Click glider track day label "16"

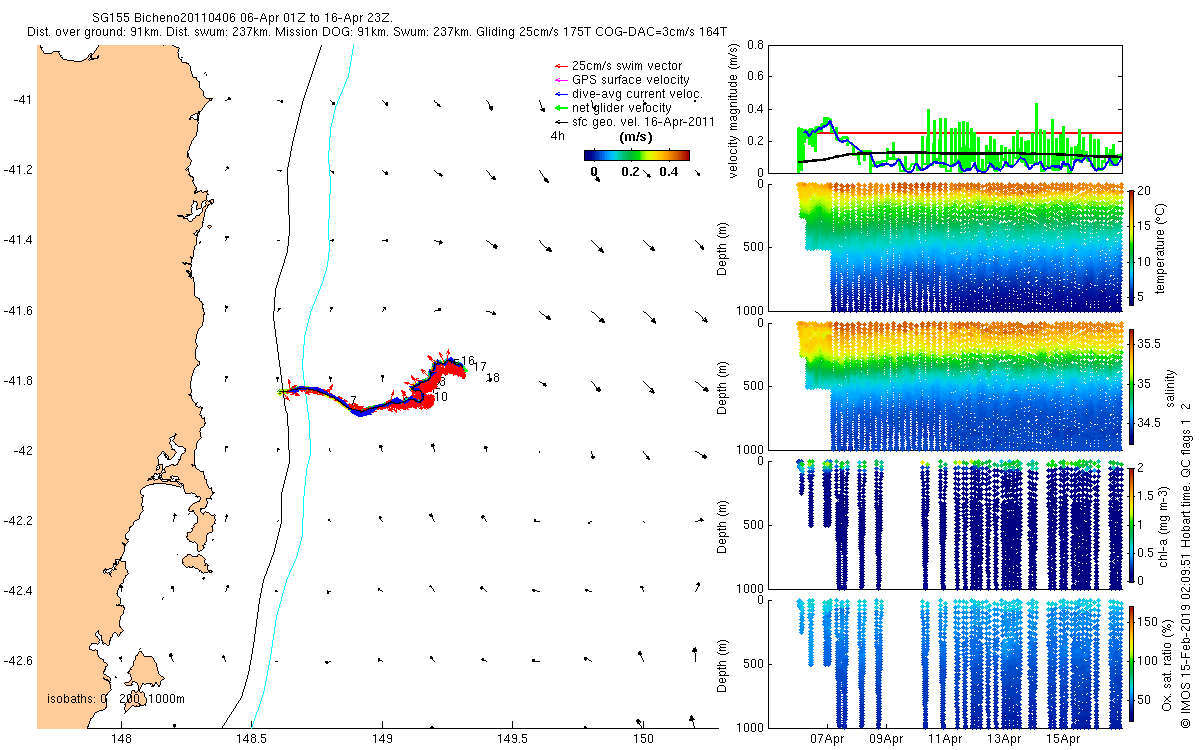pos(468,361)
